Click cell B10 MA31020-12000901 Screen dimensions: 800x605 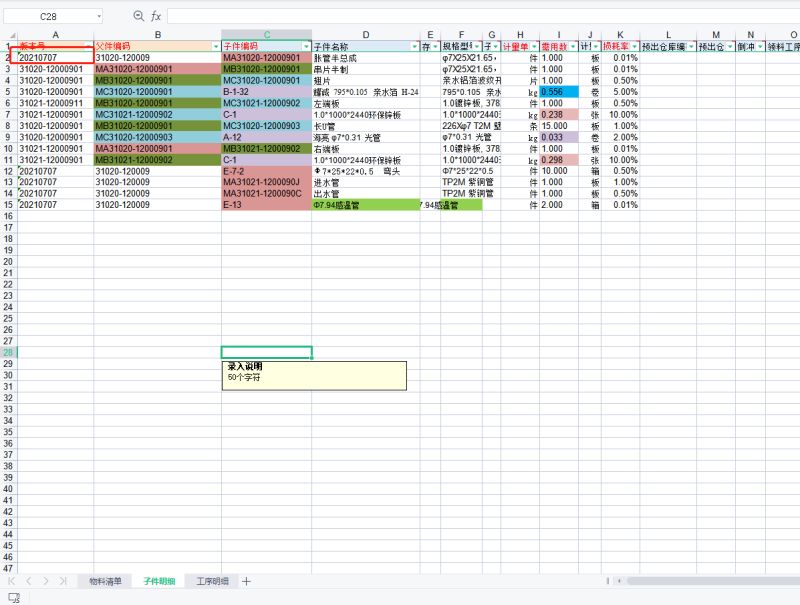coord(158,148)
